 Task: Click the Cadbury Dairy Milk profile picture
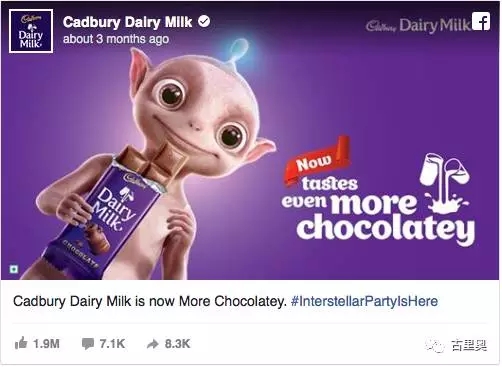tap(31, 31)
